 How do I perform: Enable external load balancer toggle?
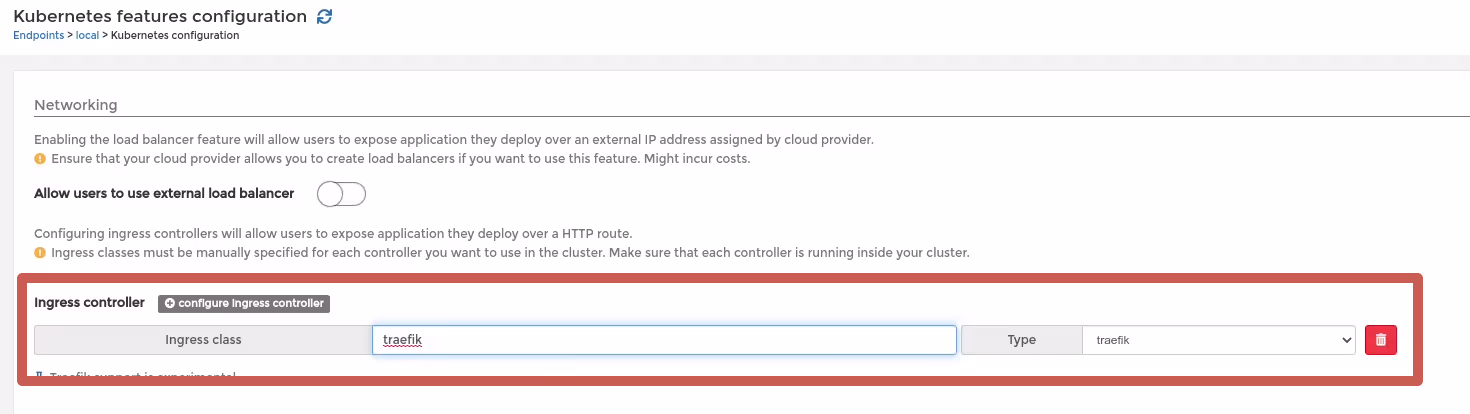click(341, 193)
